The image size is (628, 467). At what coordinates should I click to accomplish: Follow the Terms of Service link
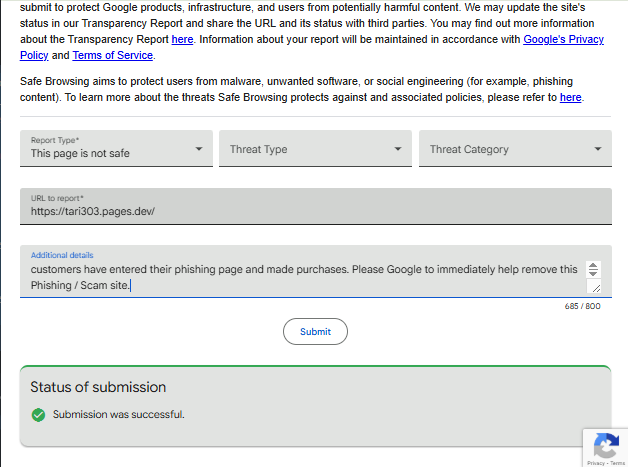113,55
